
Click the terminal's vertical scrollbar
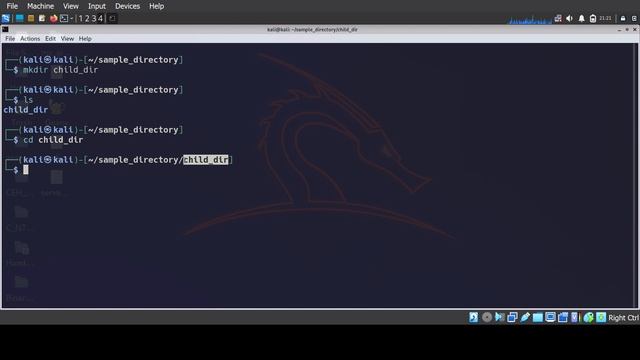point(636,176)
